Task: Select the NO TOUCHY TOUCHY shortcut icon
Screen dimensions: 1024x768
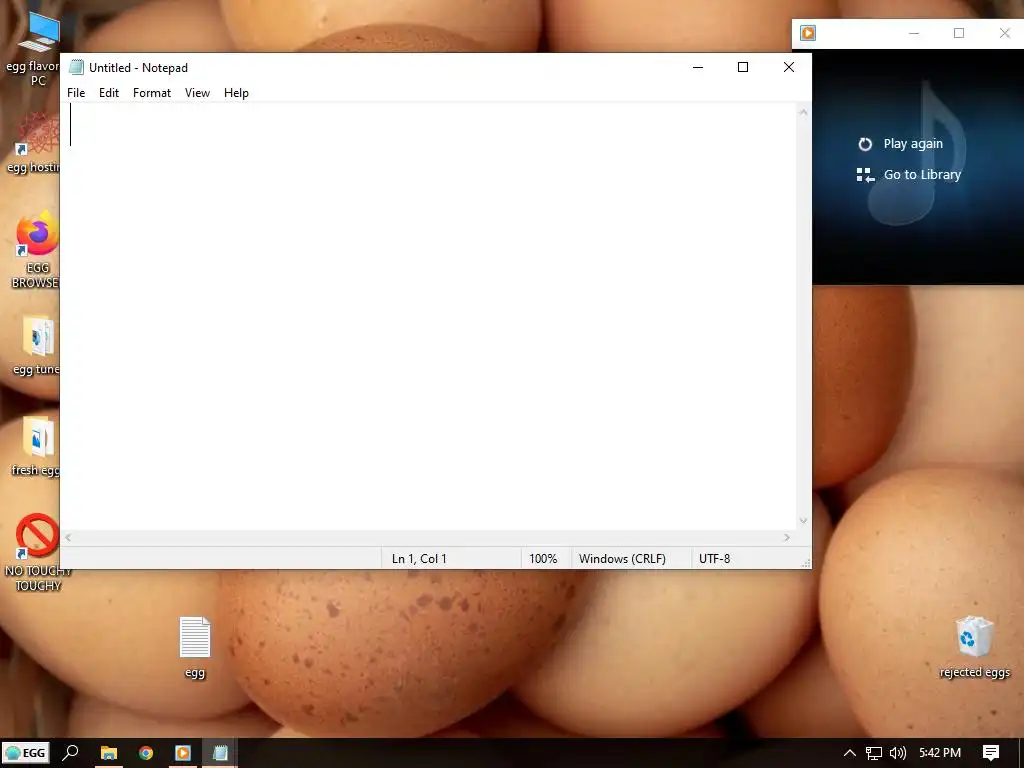Action: click(38, 552)
